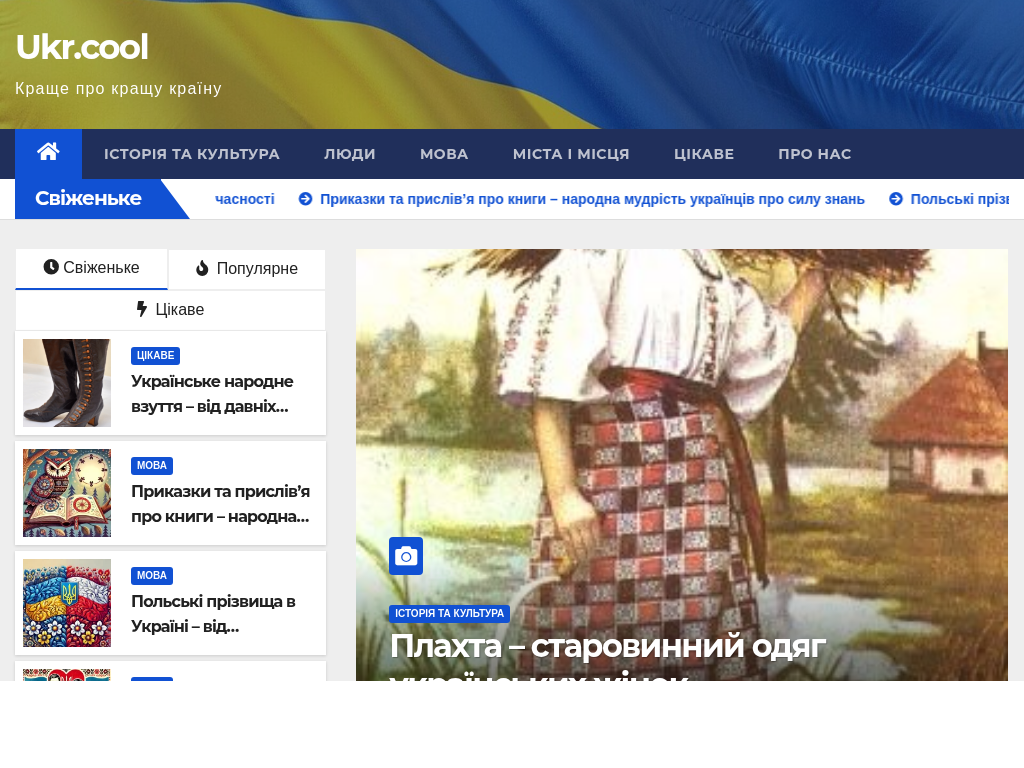The width and height of the screenshot is (1024, 768).
Task: Open the Цікаве navigation menu item
Action: pyautogui.click(x=704, y=154)
